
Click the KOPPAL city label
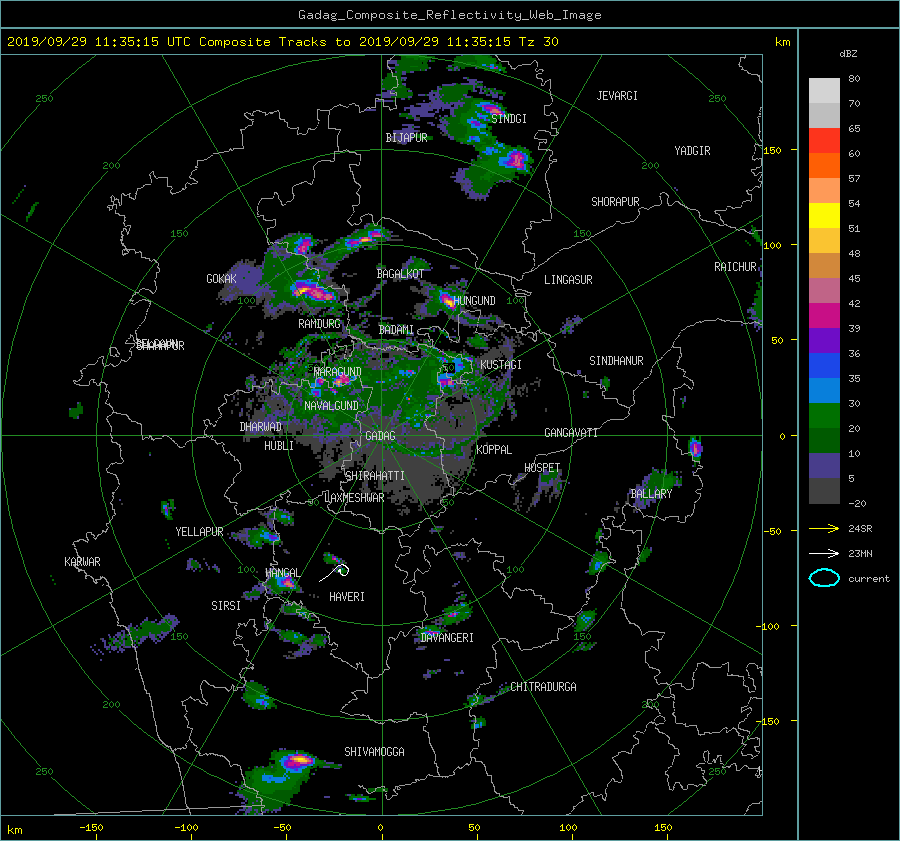tap(494, 450)
